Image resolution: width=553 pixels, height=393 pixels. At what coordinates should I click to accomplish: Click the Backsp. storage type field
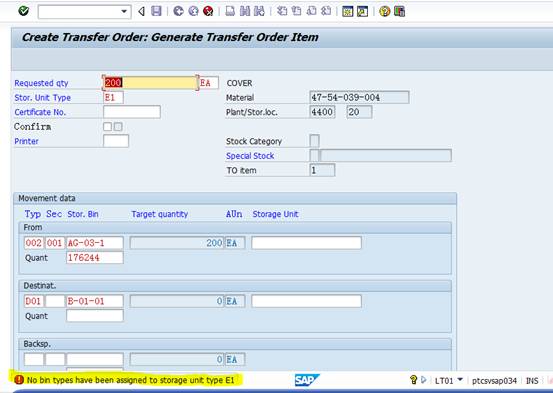tap(34, 359)
